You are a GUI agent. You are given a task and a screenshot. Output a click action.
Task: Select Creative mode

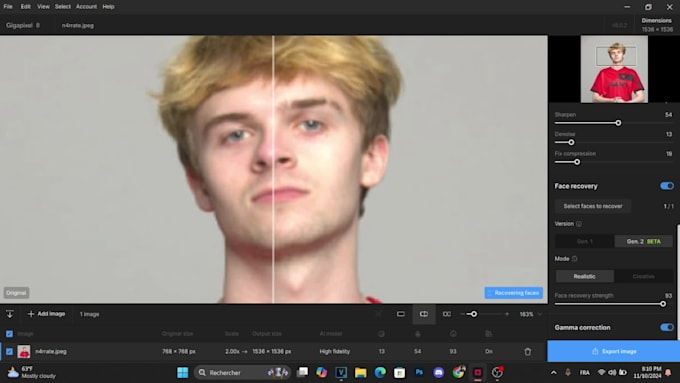tap(644, 276)
